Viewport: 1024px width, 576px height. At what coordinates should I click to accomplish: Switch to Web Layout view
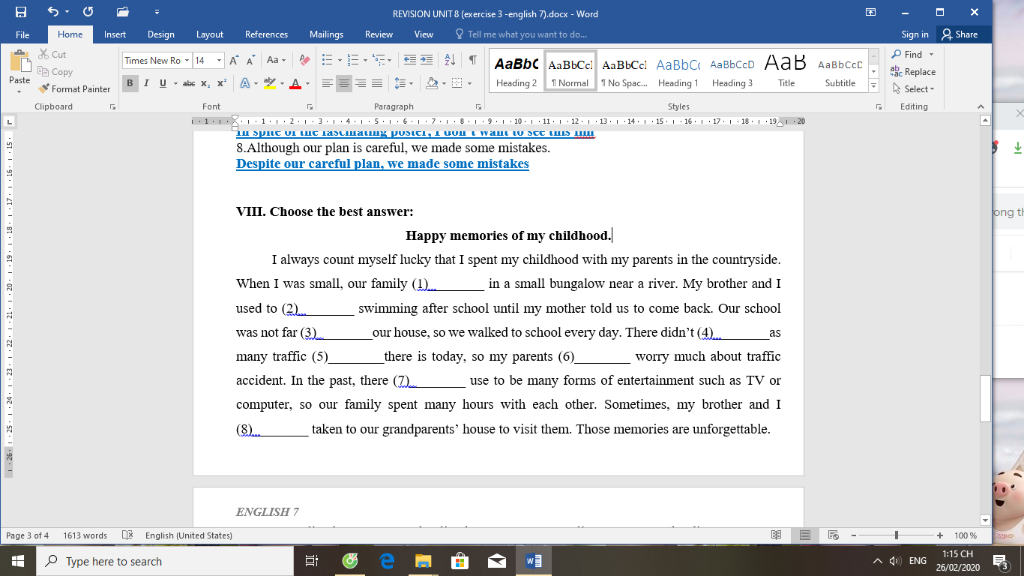[833, 536]
